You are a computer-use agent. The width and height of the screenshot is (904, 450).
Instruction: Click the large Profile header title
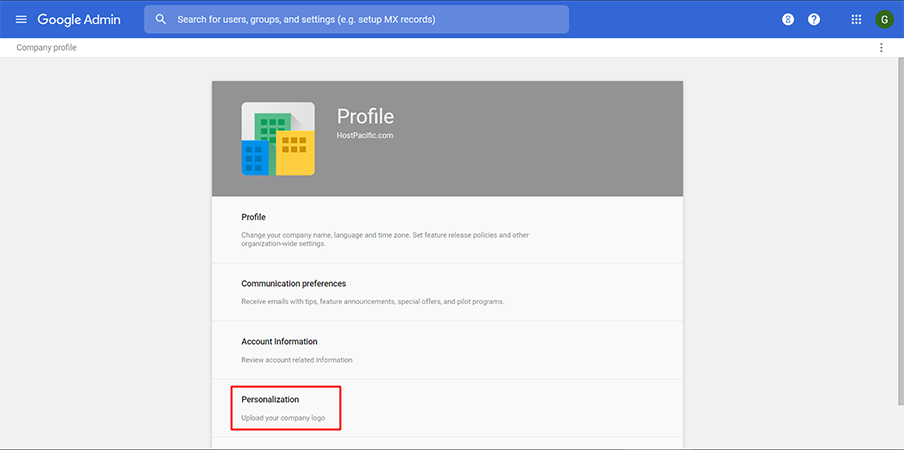click(x=366, y=116)
